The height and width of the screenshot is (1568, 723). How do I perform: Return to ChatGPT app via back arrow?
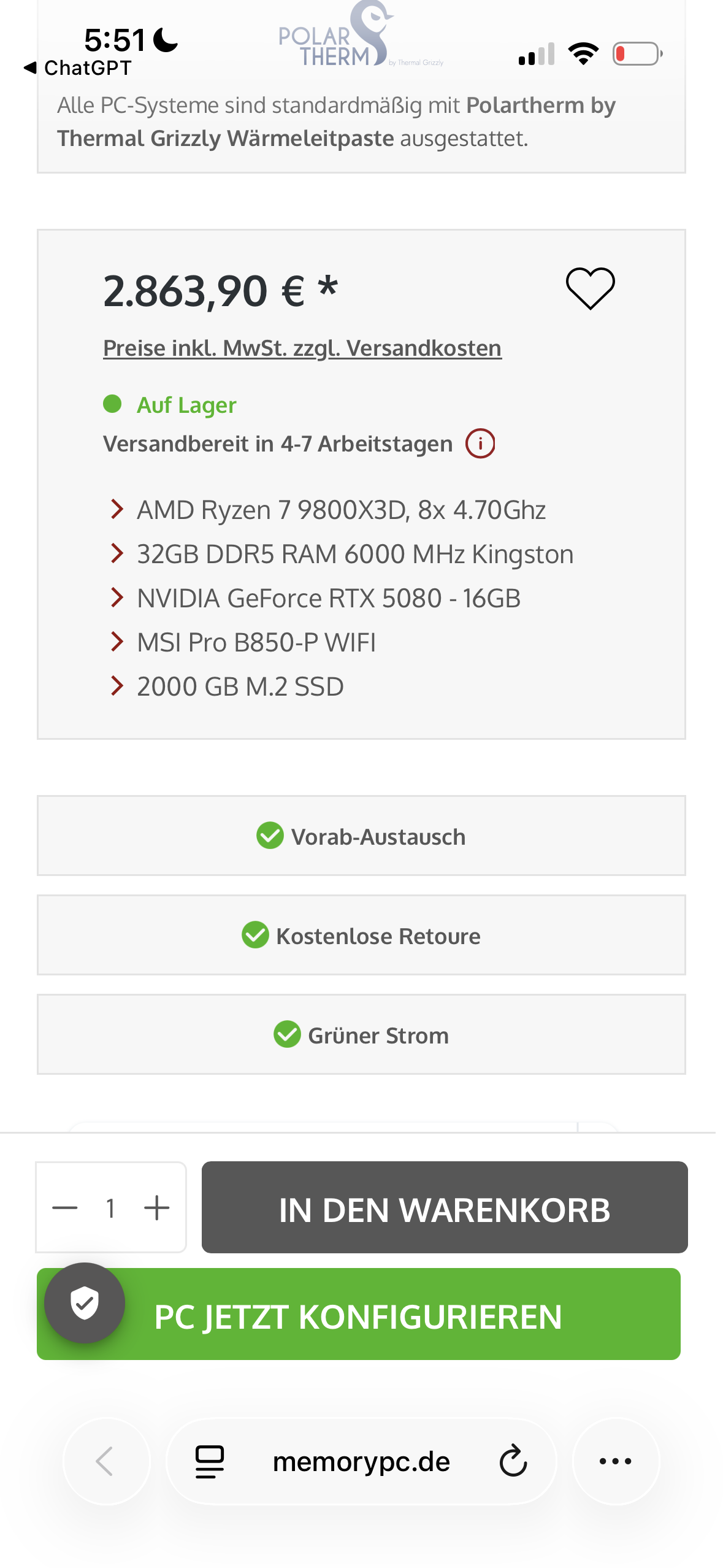(x=30, y=67)
